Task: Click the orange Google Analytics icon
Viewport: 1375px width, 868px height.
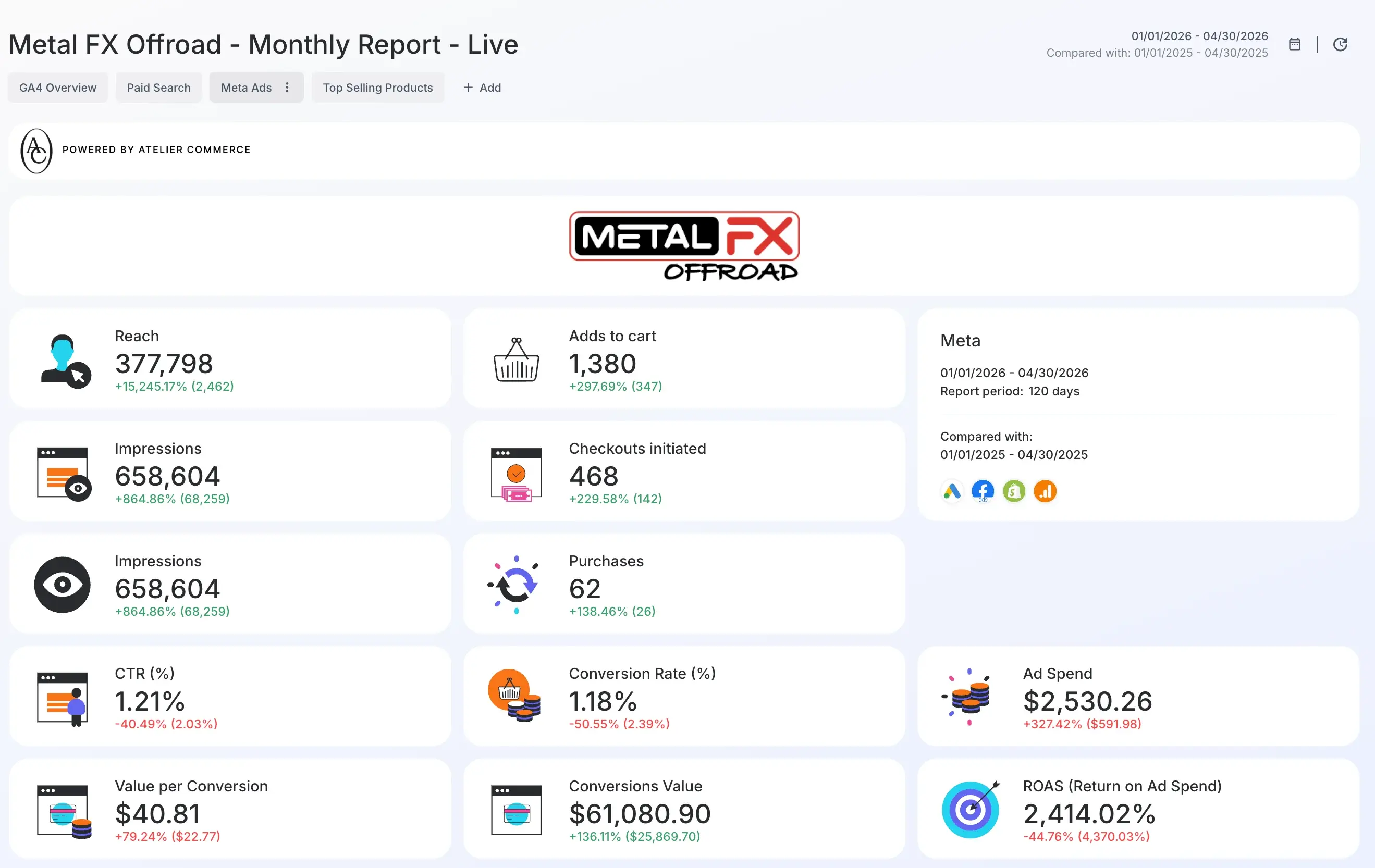Action: [1045, 491]
